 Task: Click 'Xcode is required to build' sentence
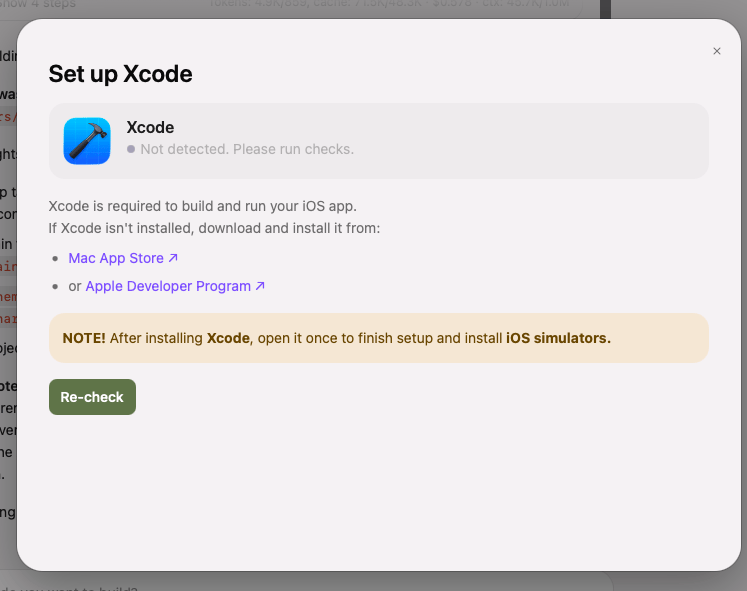[x=202, y=206]
